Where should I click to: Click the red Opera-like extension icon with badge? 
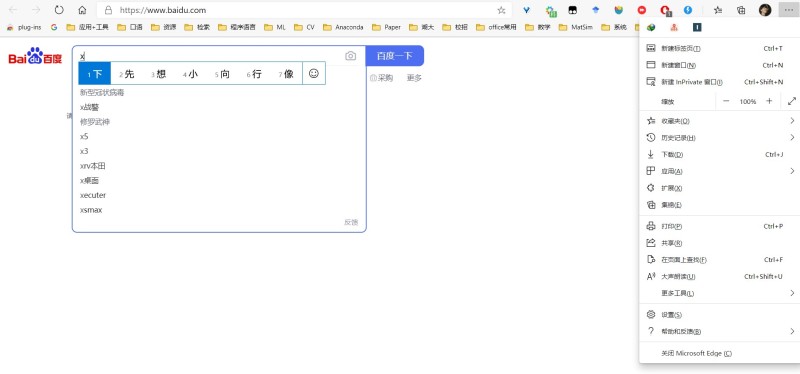pos(665,10)
